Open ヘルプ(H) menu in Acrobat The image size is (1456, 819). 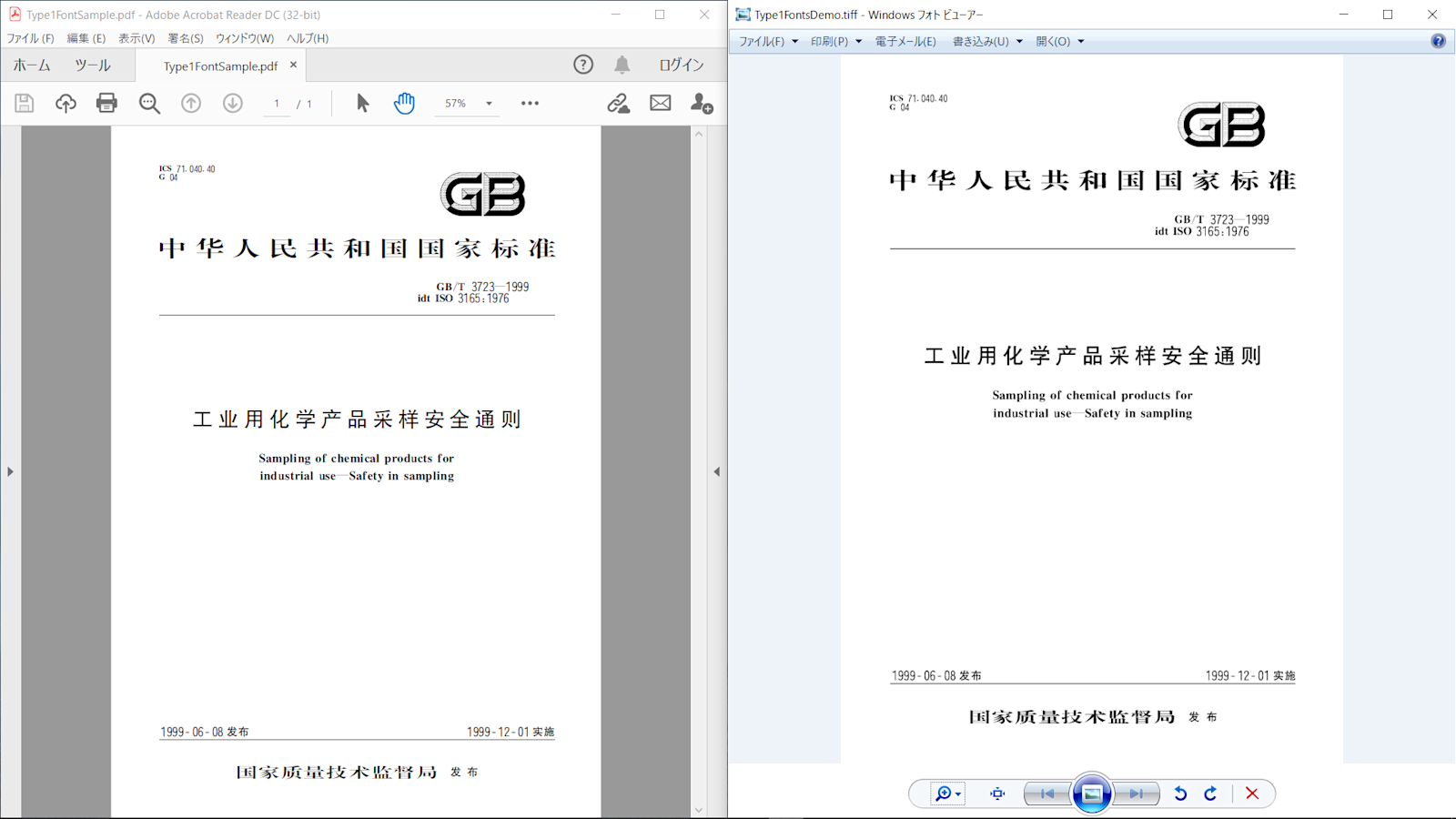point(308,38)
